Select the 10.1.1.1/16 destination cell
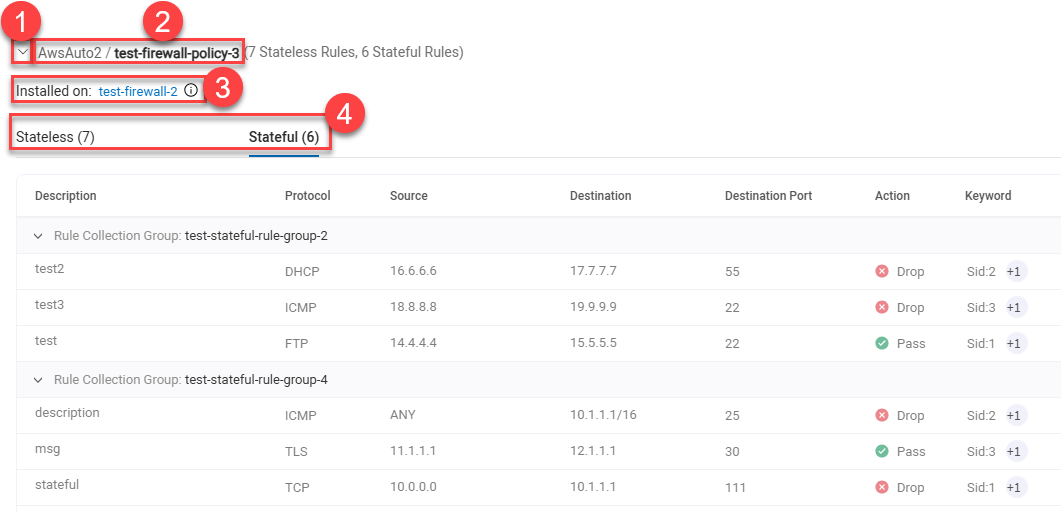The image size is (1061, 512). [x=603, y=415]
